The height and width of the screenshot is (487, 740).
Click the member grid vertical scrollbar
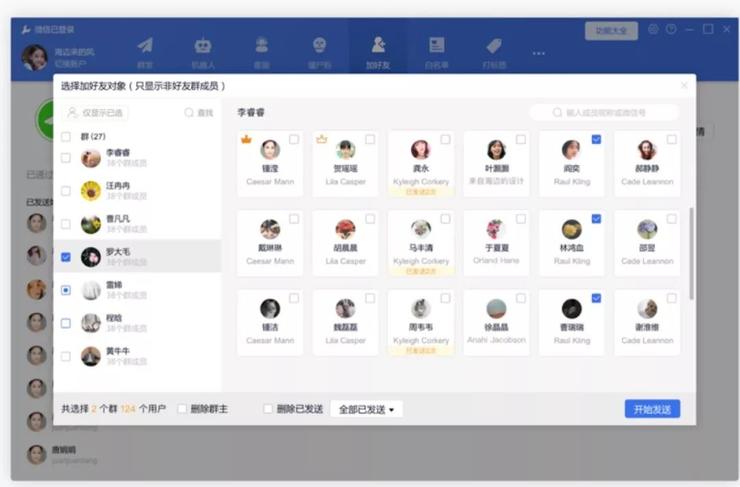(691, 253)
